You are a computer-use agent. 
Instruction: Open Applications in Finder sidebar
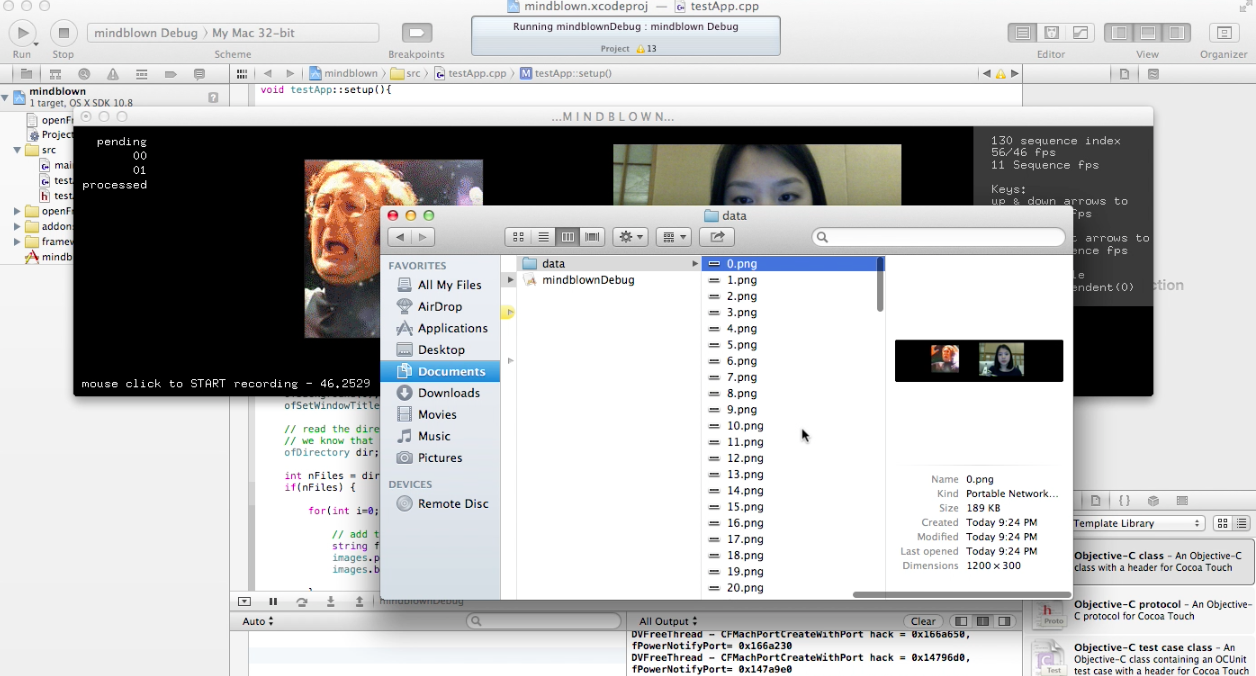point(440,328)
